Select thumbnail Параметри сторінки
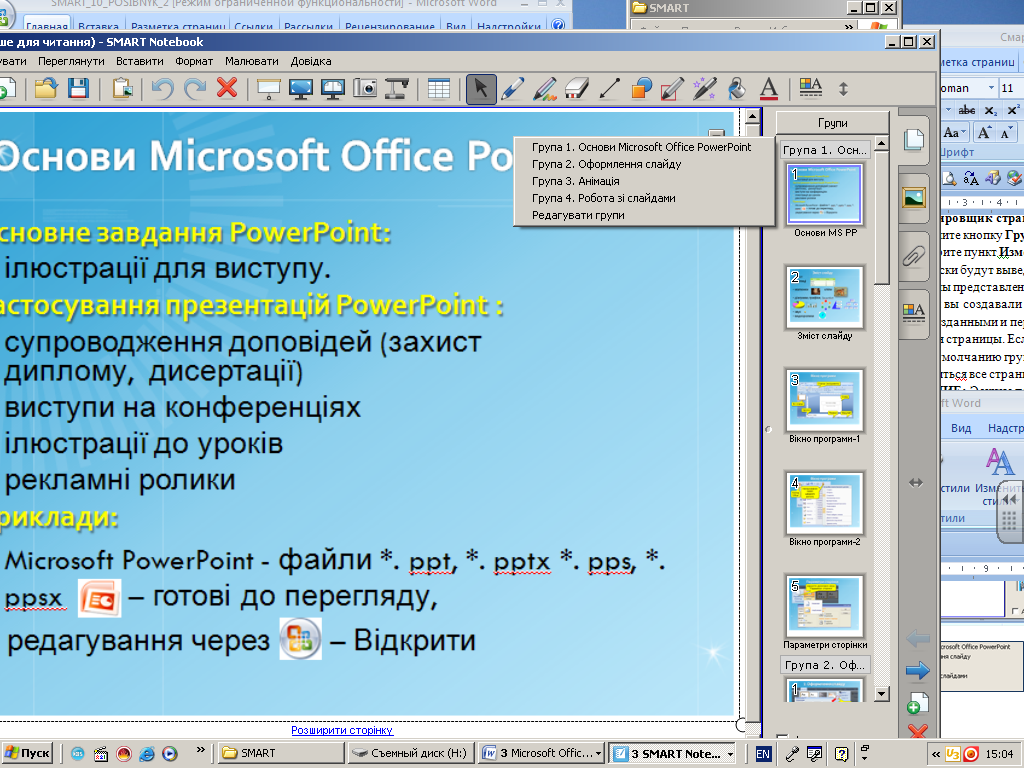The image size is (1024, 768). pyautogui.click(x=825, y=606)
